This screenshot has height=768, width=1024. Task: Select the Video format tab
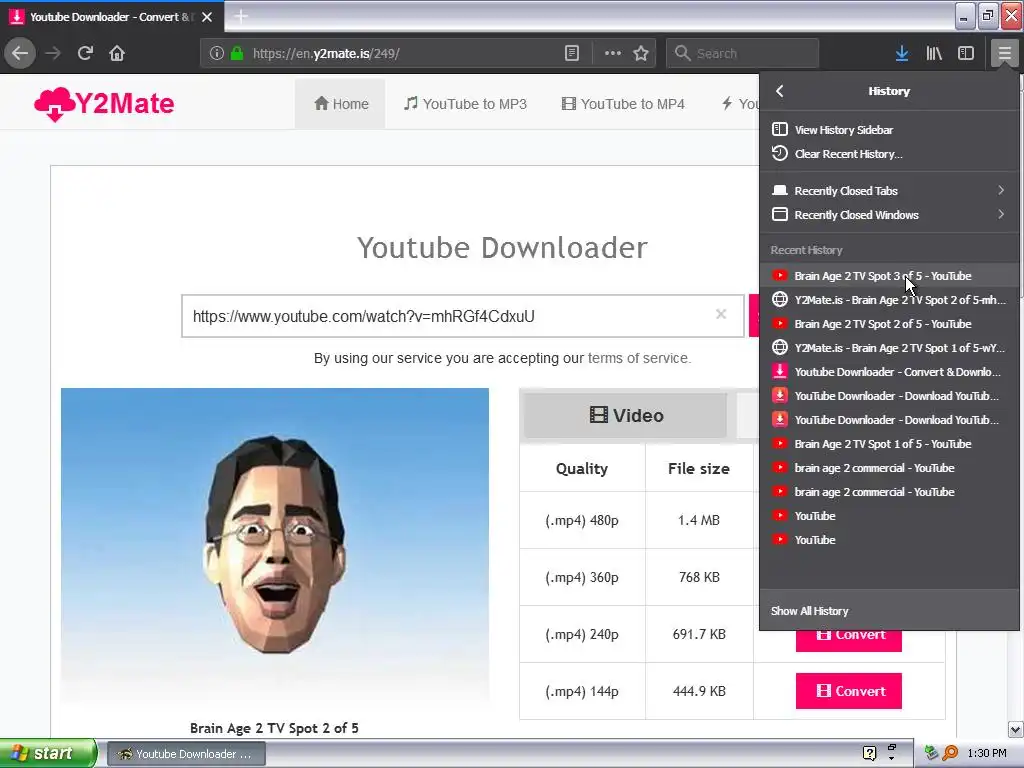tap(626, 415)
